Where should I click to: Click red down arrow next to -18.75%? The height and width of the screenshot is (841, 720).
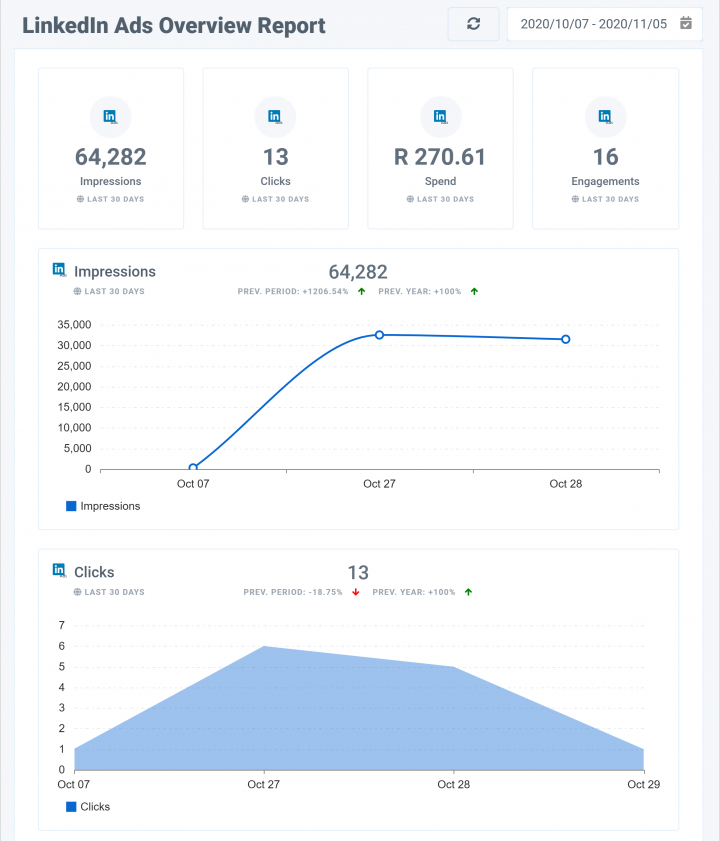tap(356, 592)
